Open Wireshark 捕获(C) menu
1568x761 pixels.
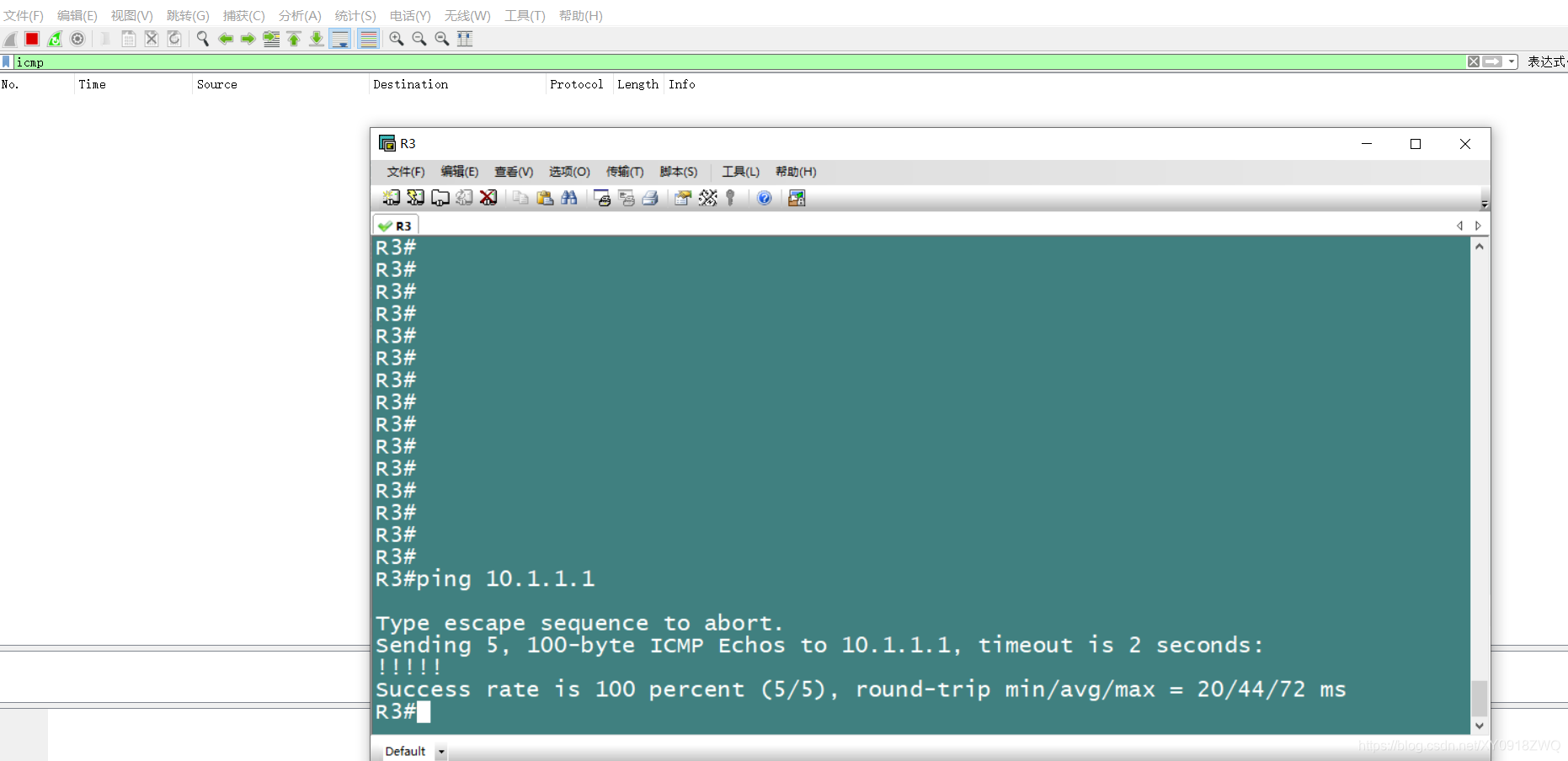[244, 15]
